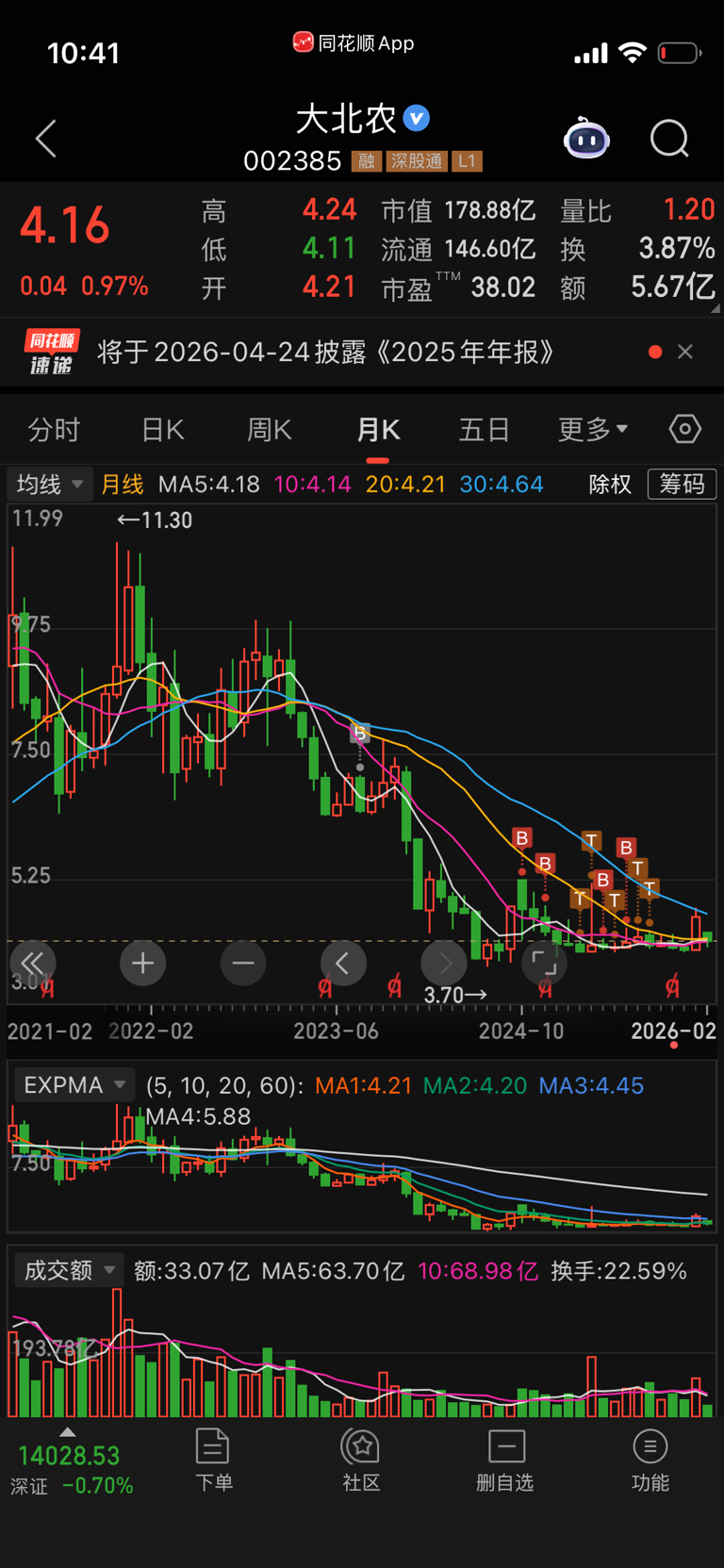Move chart cursor right one candle

[444, 963]
